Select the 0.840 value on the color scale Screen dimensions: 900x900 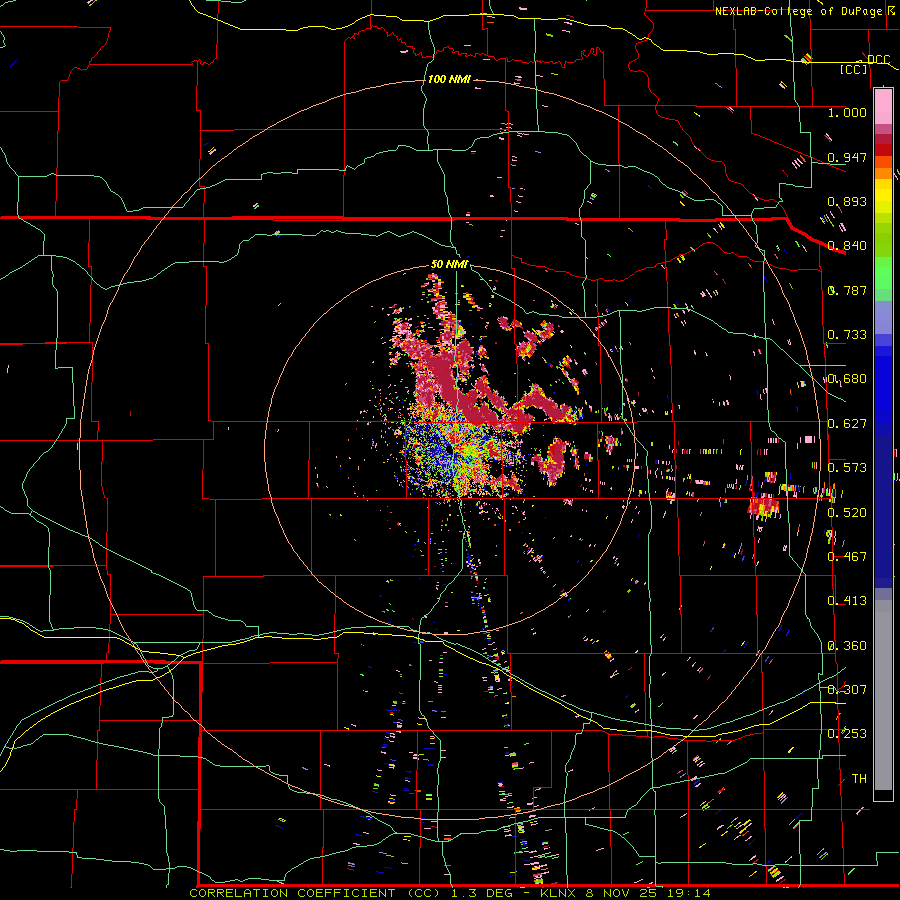[847, 246]
